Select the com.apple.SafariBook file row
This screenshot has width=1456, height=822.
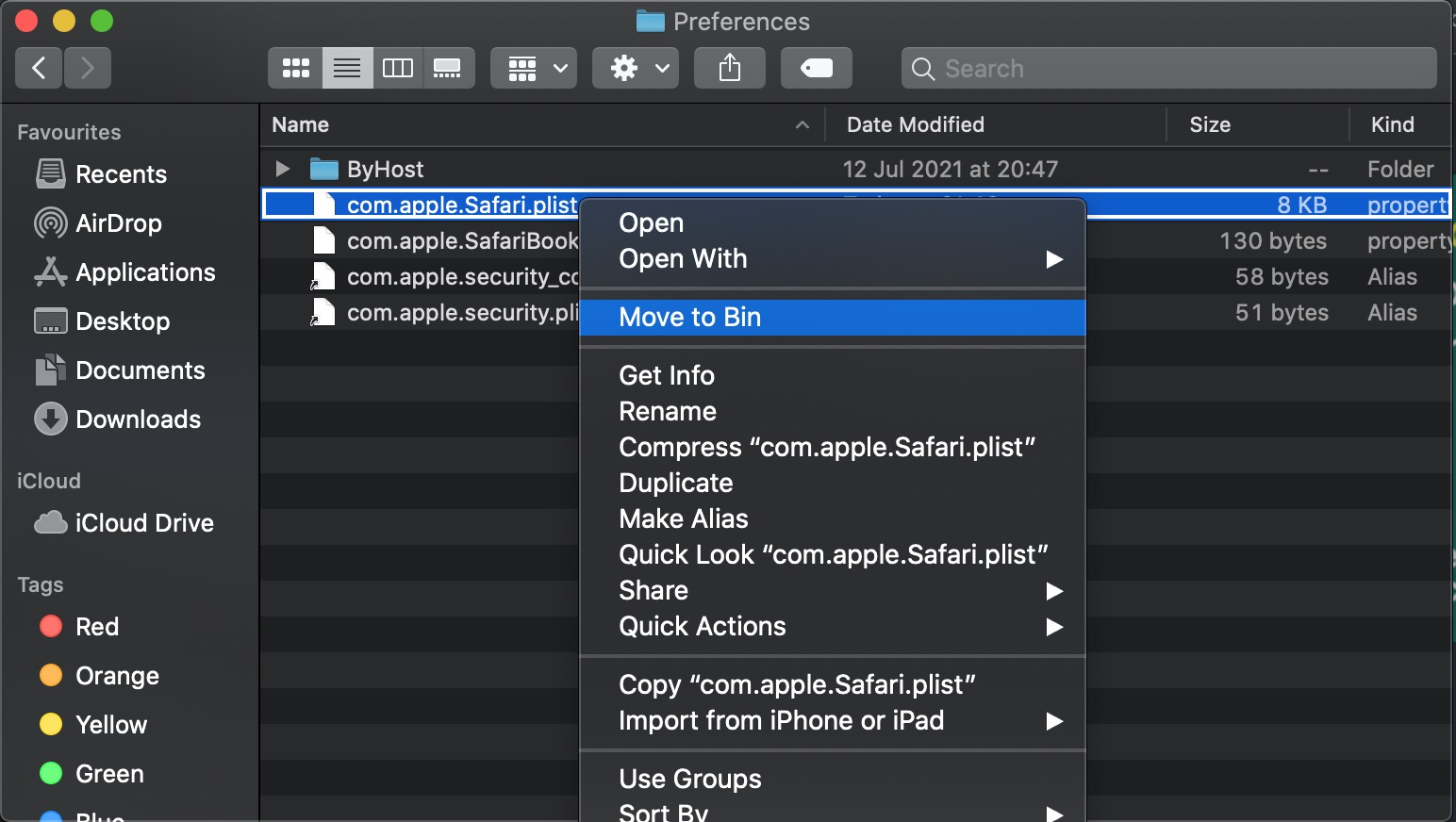click(x=420, y=240)
